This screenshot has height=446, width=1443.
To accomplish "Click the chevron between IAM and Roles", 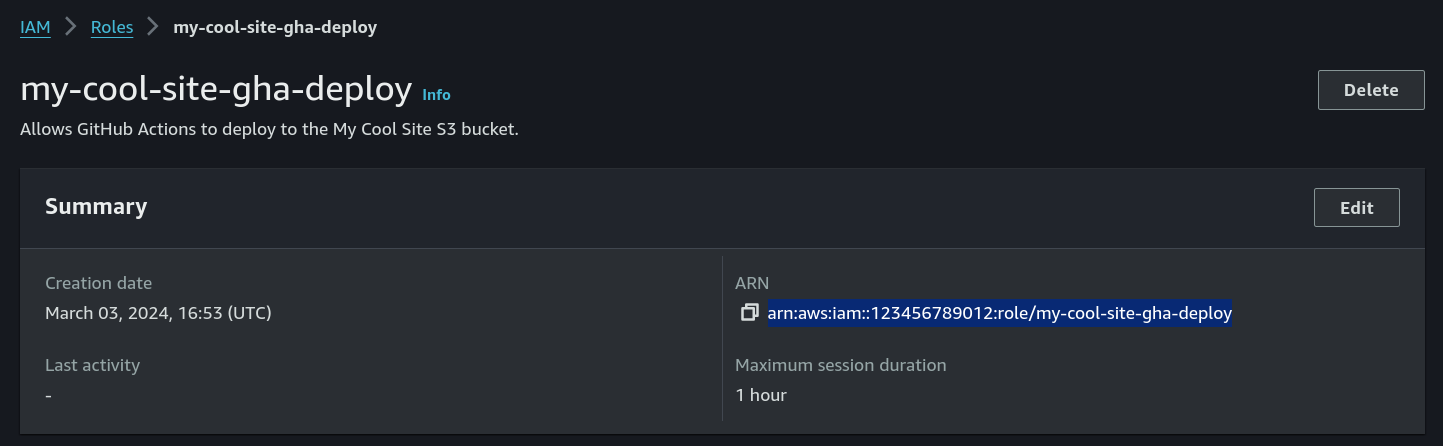I will pos(71,27).
